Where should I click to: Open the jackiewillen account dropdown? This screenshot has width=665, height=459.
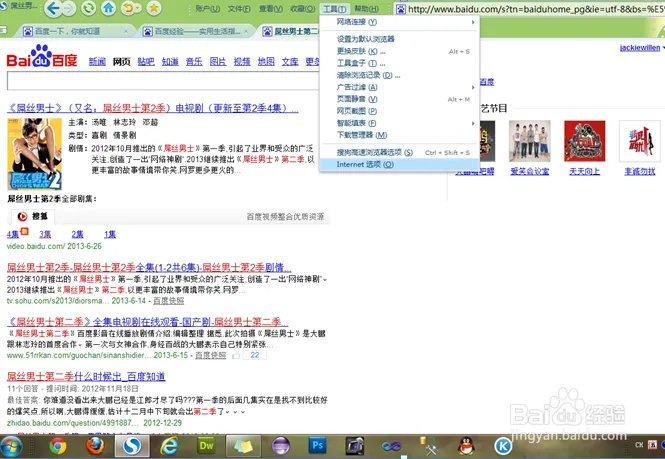coord(642,48)
